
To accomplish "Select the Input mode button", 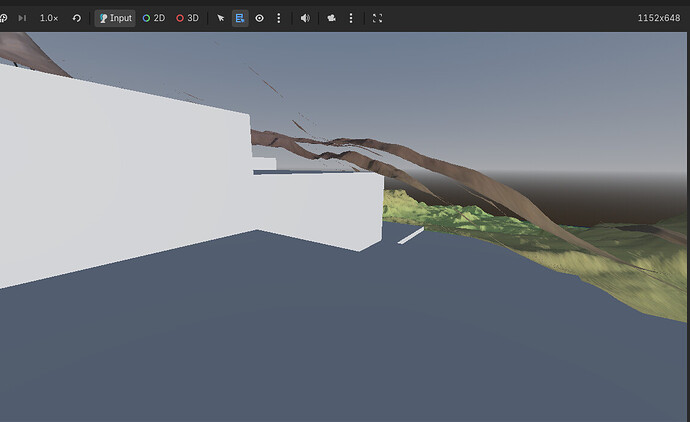I will click(115, 18).
